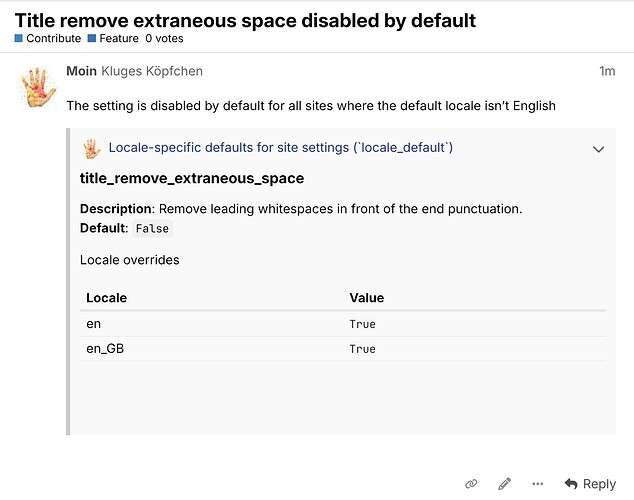
Task: Click the 0 votes counter
Action: [164, 38]
